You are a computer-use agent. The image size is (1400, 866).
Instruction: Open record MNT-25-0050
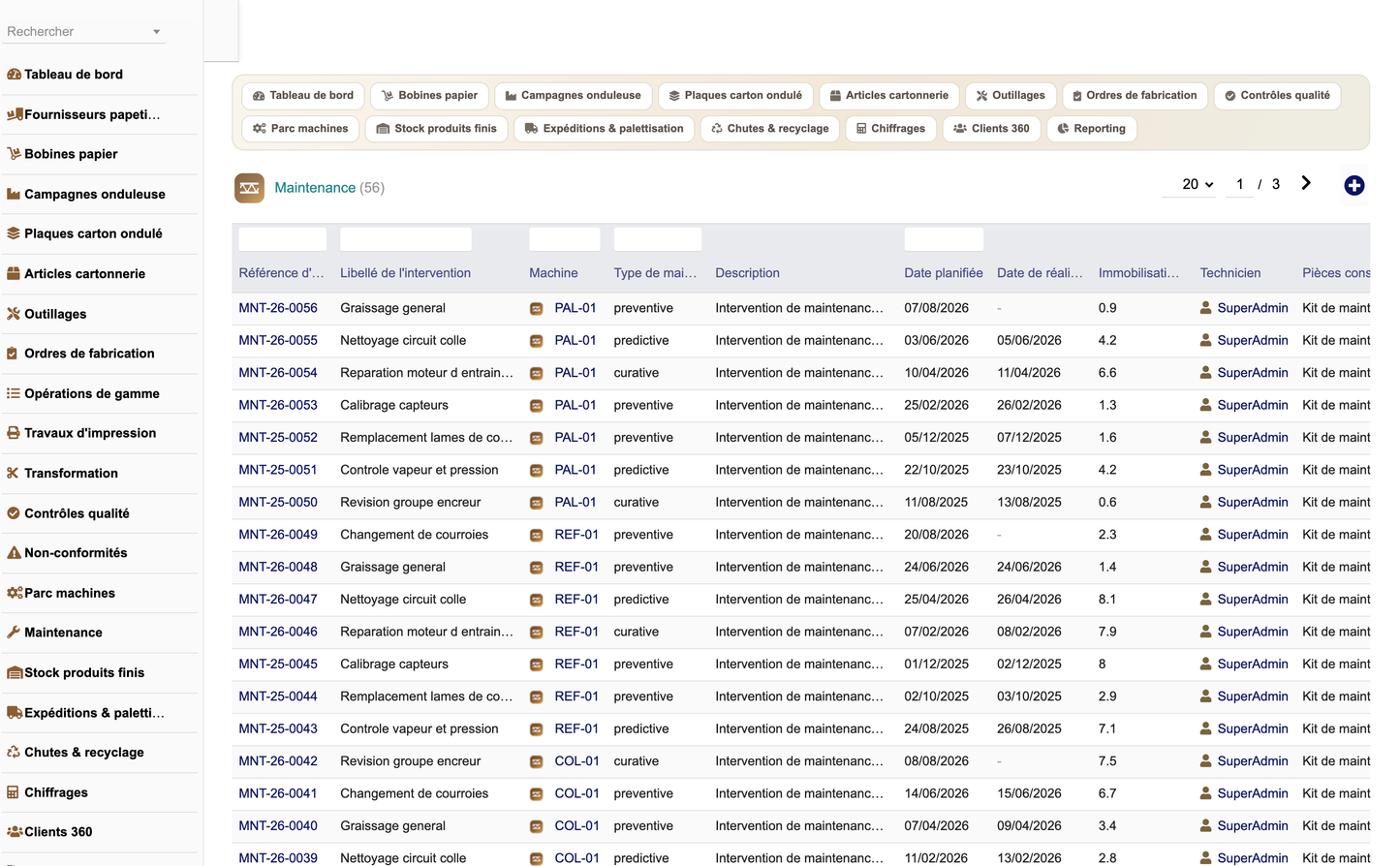[278, 502]
